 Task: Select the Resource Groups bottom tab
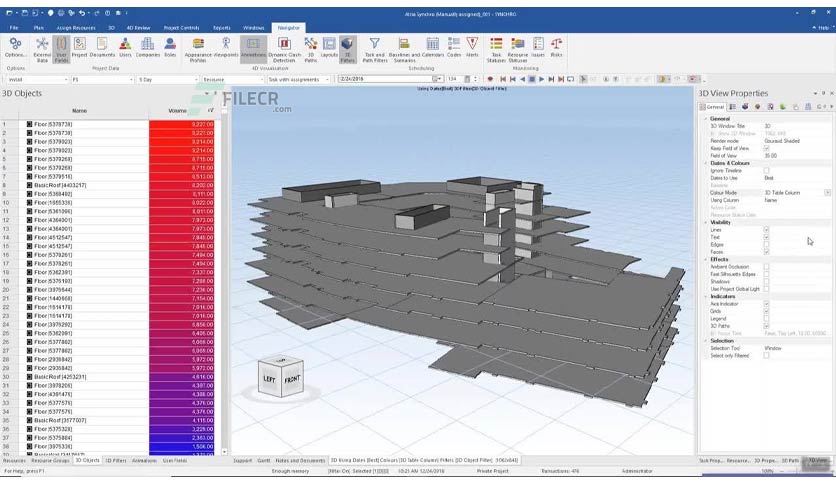[50, 461]
